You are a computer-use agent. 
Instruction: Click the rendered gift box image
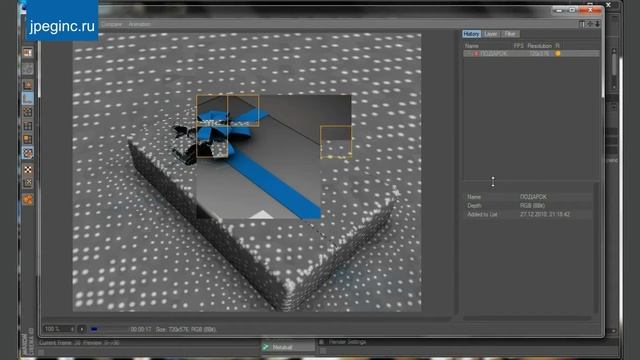[247, 173]
